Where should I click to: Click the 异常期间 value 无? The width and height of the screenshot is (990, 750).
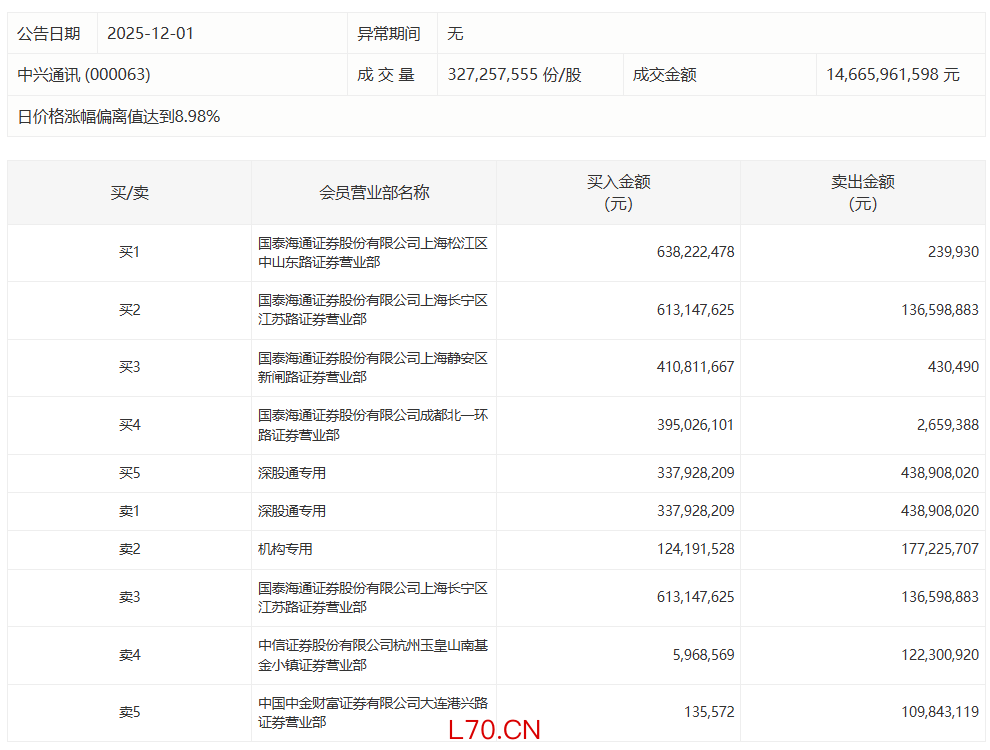pos(455,33)
